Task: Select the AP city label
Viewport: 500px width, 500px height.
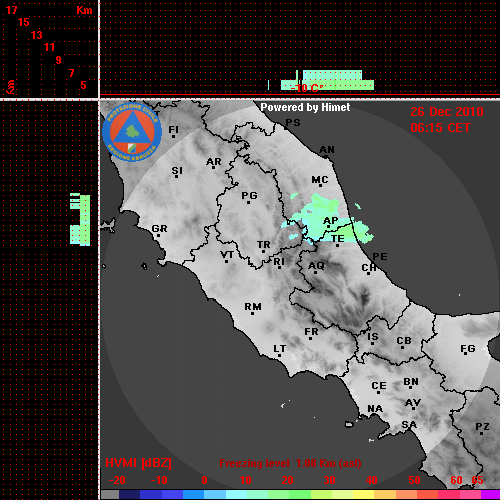Action: click(331, 221)
